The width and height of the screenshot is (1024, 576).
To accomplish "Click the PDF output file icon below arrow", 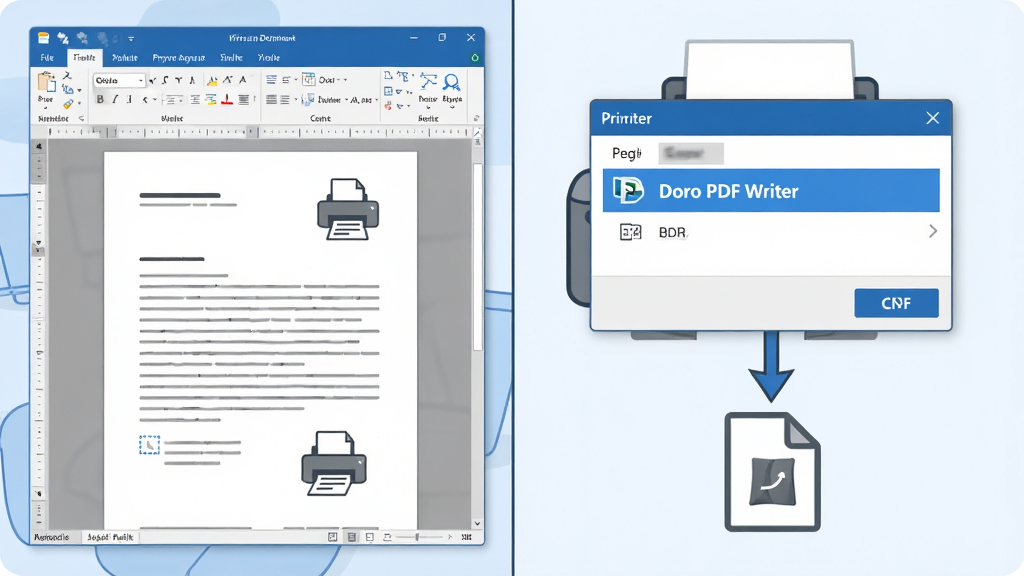I will pos(773,472).
